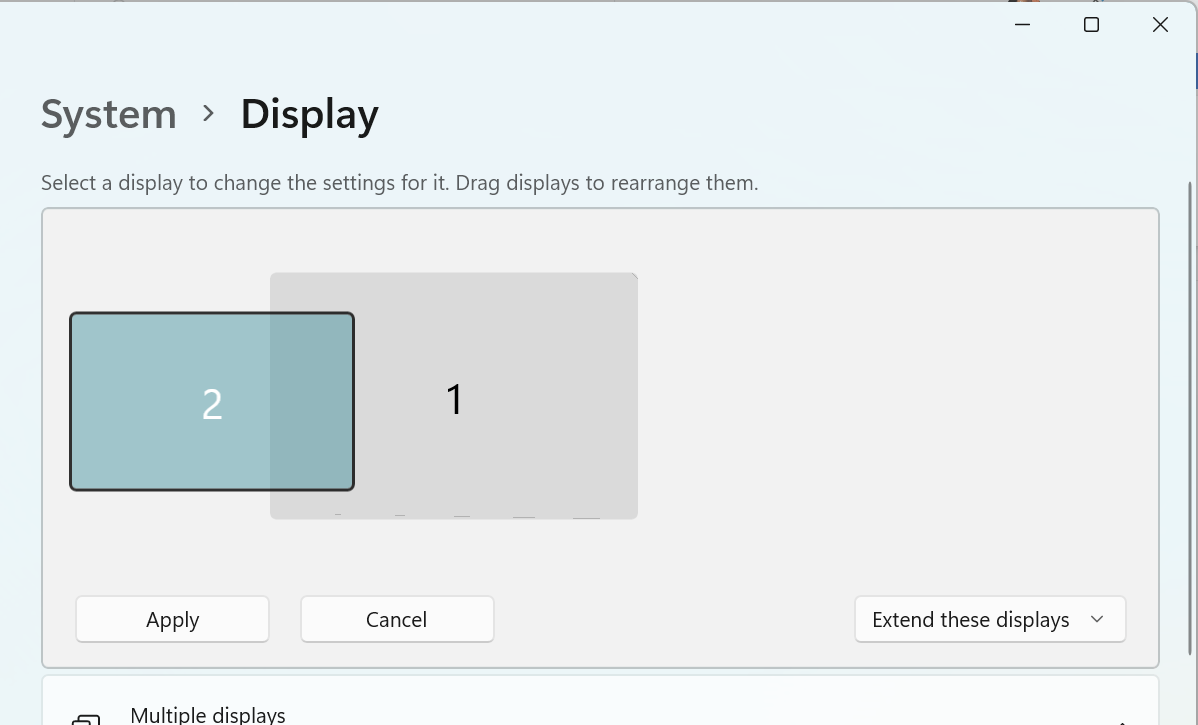Screen dimensions: 1198x725
Task: Click the Apply button
Action: [172, 620]
